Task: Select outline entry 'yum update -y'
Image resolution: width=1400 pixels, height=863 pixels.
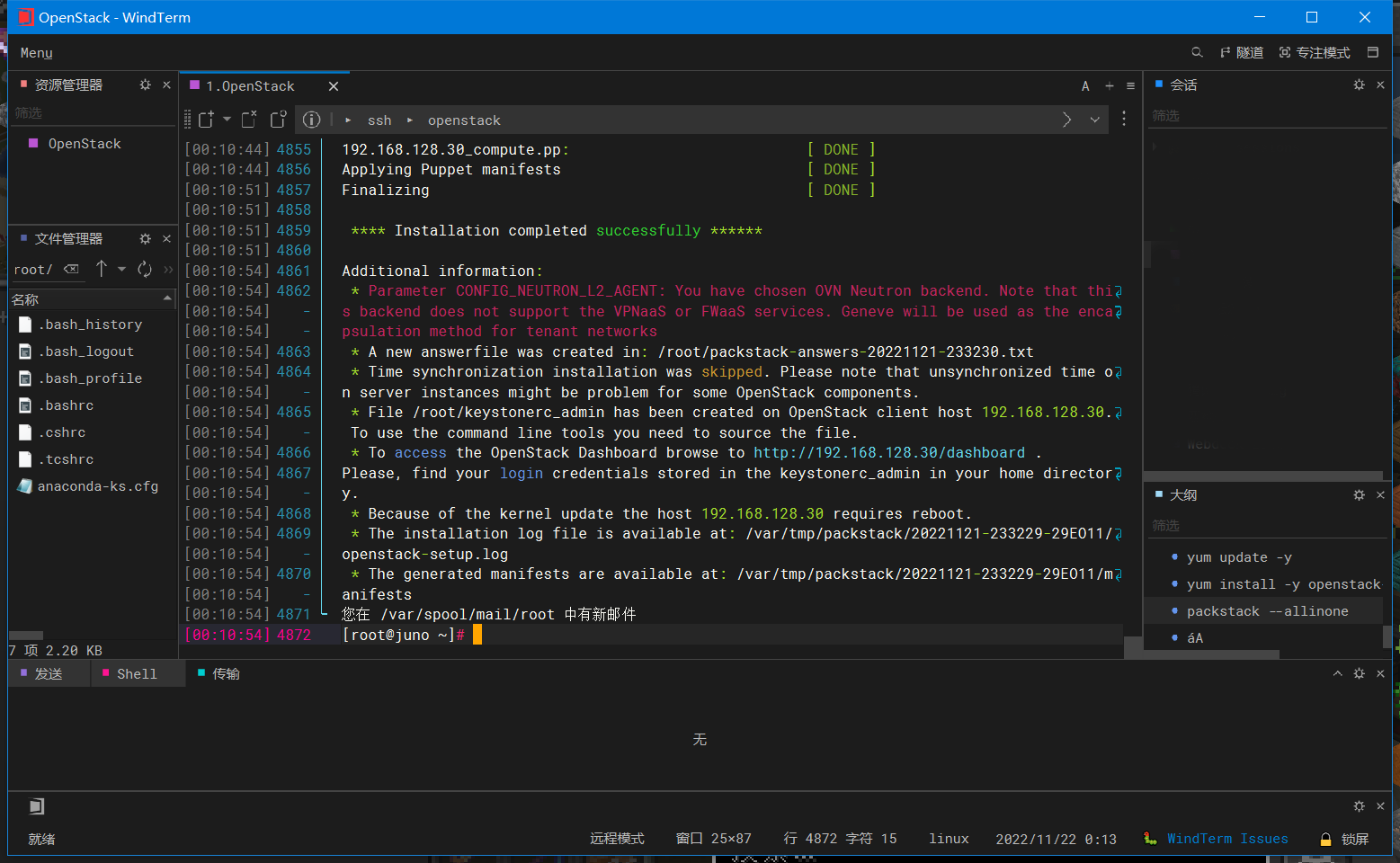Action: point(1239,557)
